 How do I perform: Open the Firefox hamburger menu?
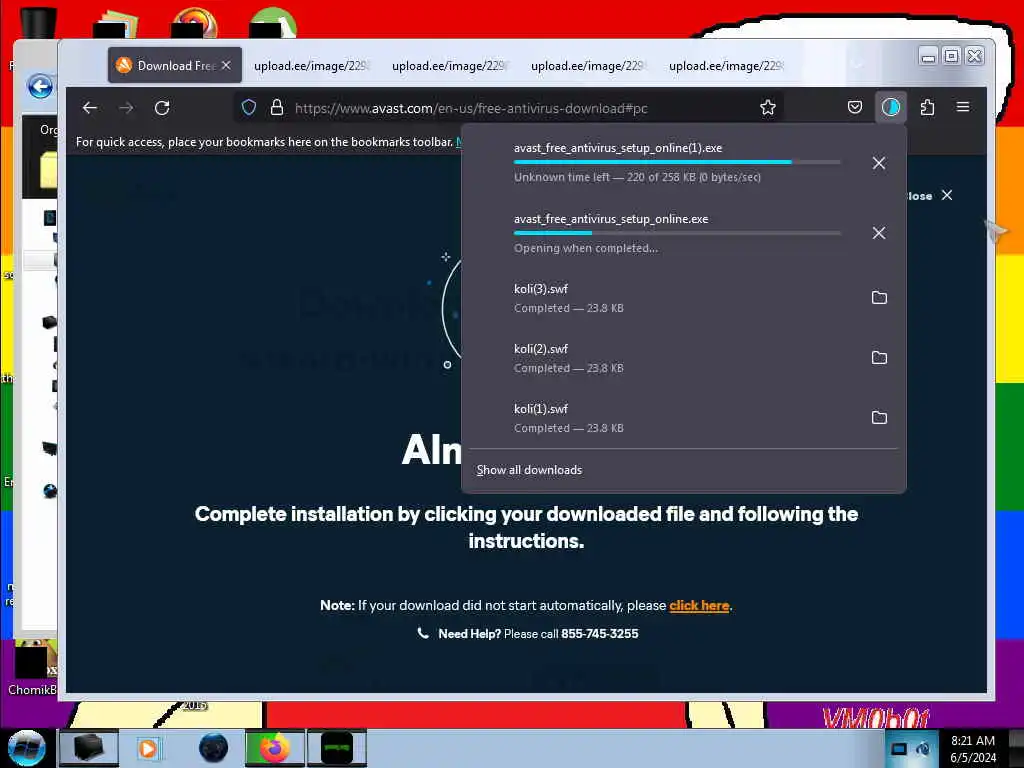pos(963,107)
